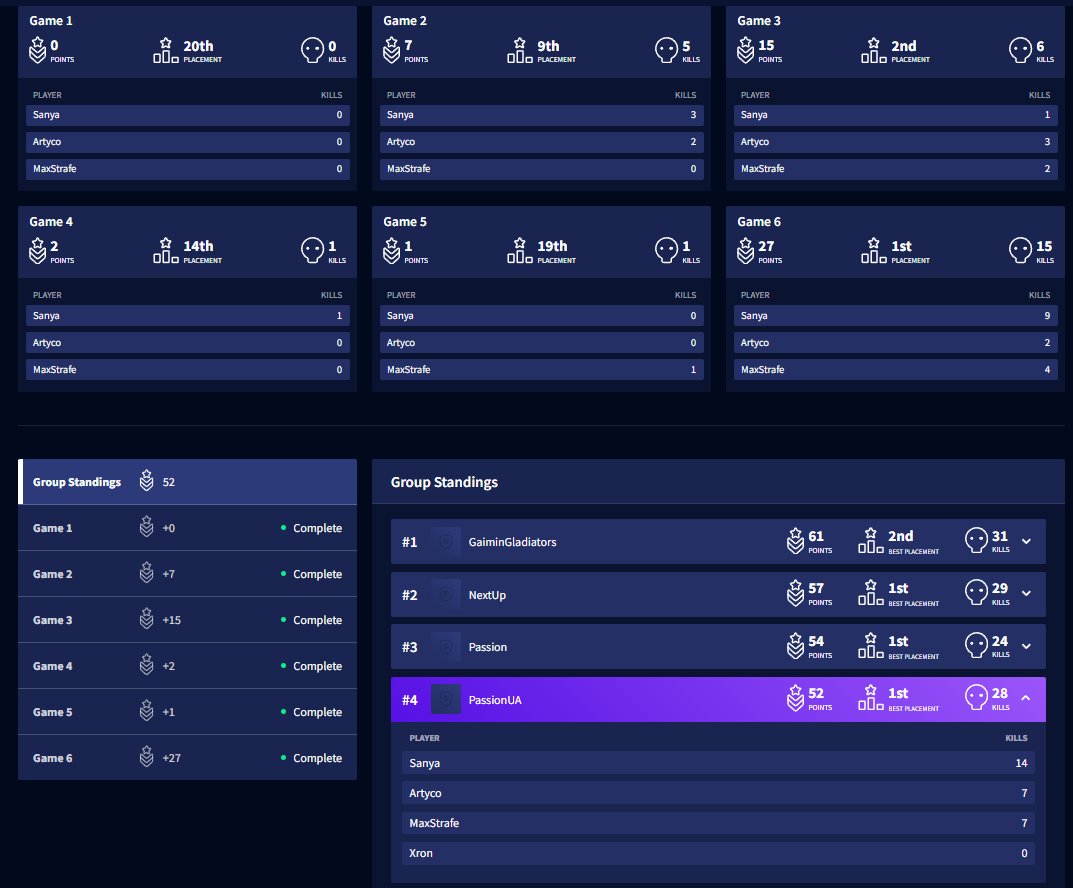Click MaxStrafe row in Game 5 card

point(542,369)
